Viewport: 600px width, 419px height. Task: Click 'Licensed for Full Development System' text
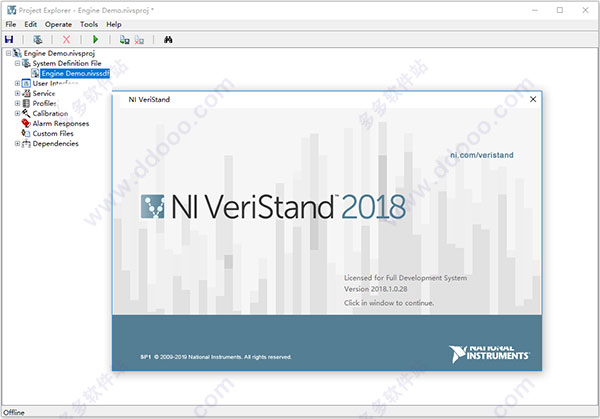[405, 278]
